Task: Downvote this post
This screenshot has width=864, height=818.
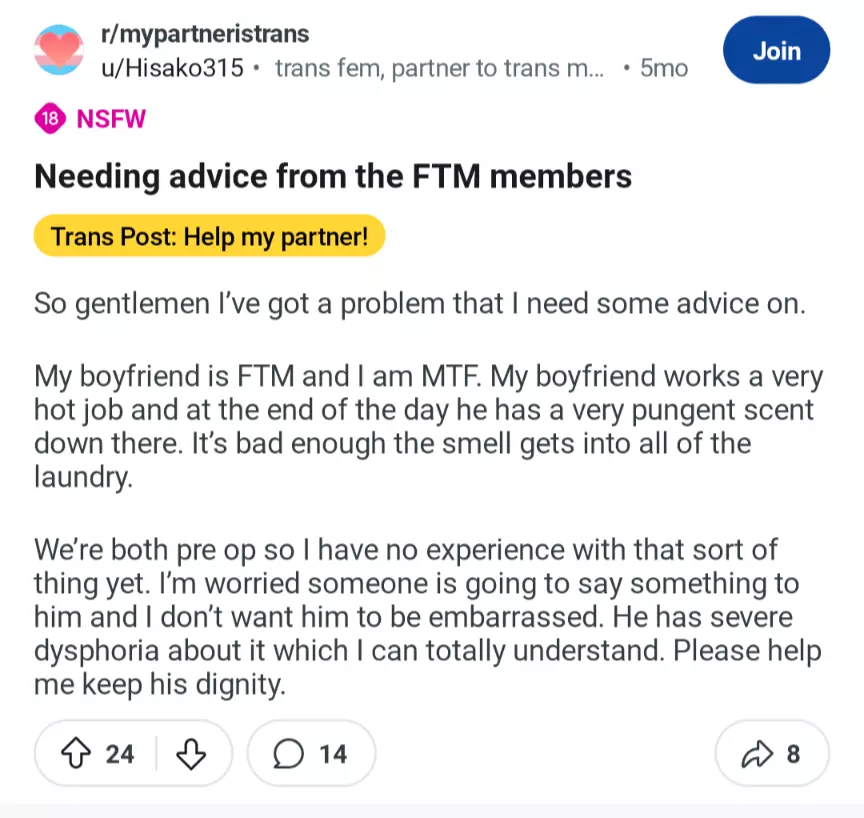Action: 189,754
